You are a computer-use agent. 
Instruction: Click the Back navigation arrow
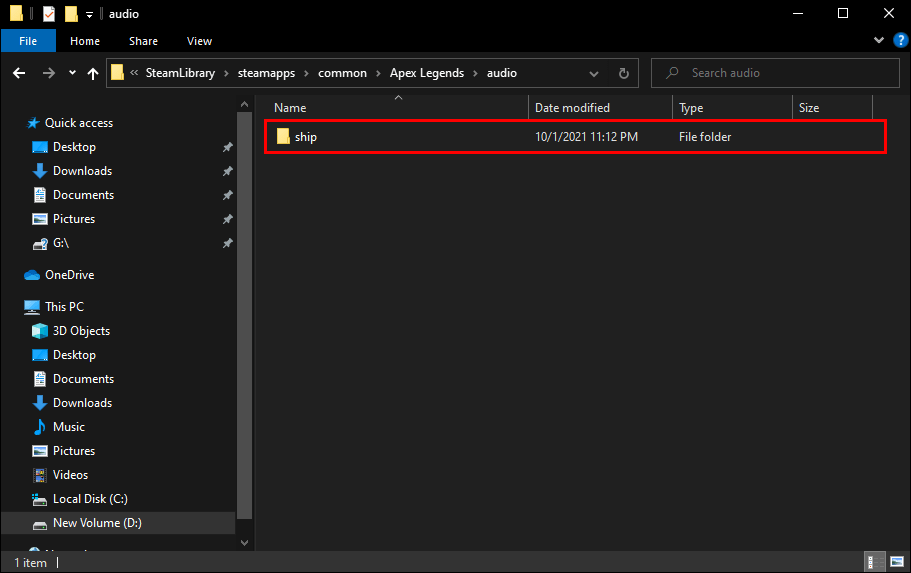[19, 73]
